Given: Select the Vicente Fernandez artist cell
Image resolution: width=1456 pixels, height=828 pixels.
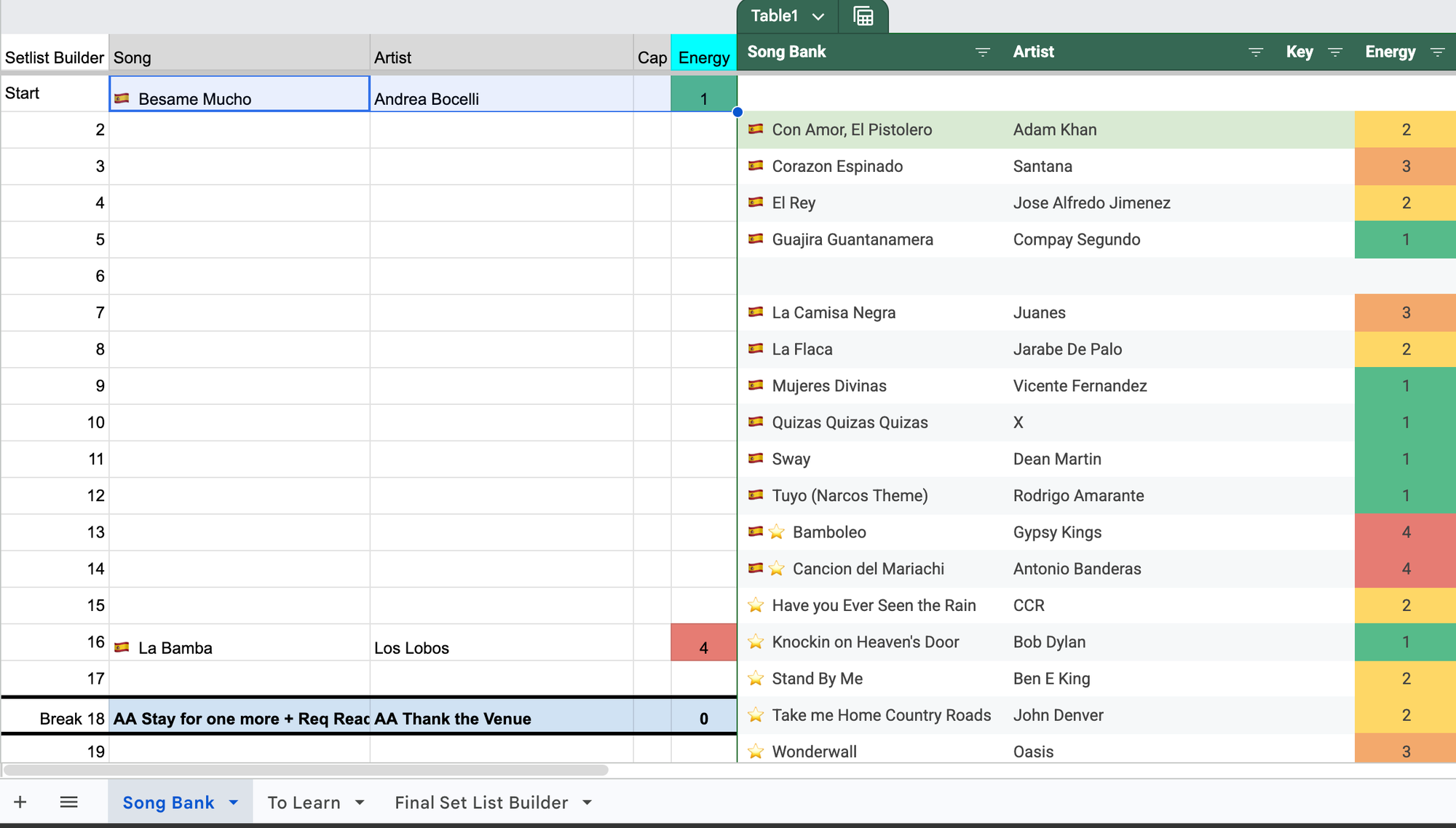Looking at the screenshot, I should click(x=1142, y=386).
